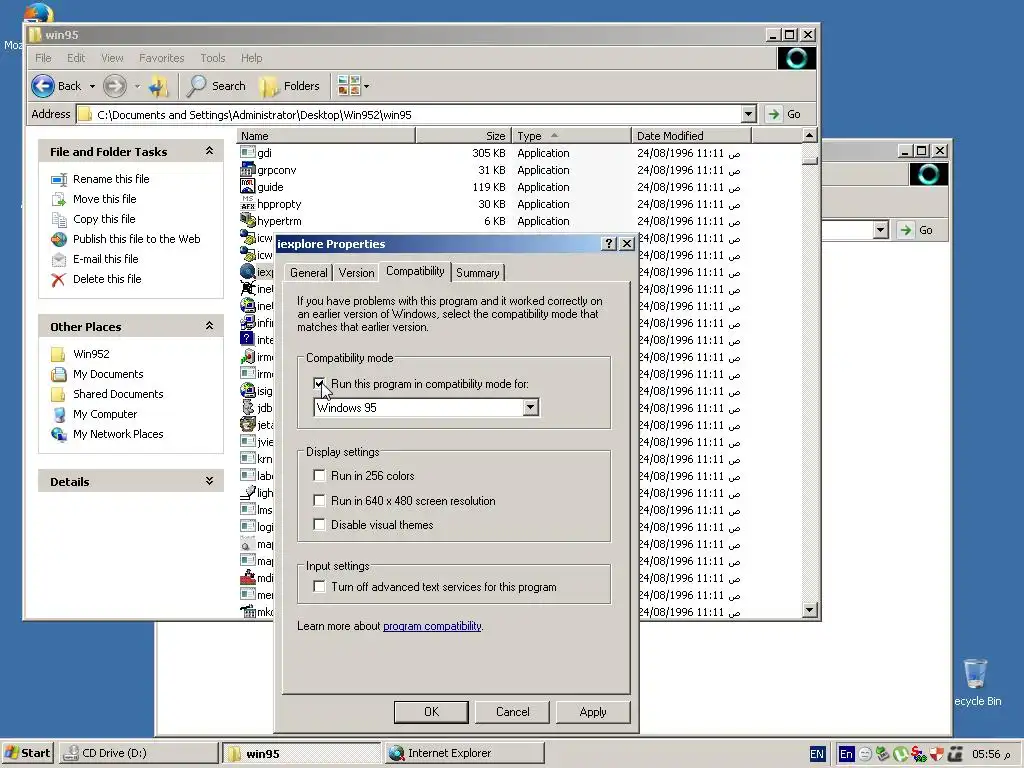
Task: Switch to the General tab
Action: pyautogui.click(x=308, y=273)
